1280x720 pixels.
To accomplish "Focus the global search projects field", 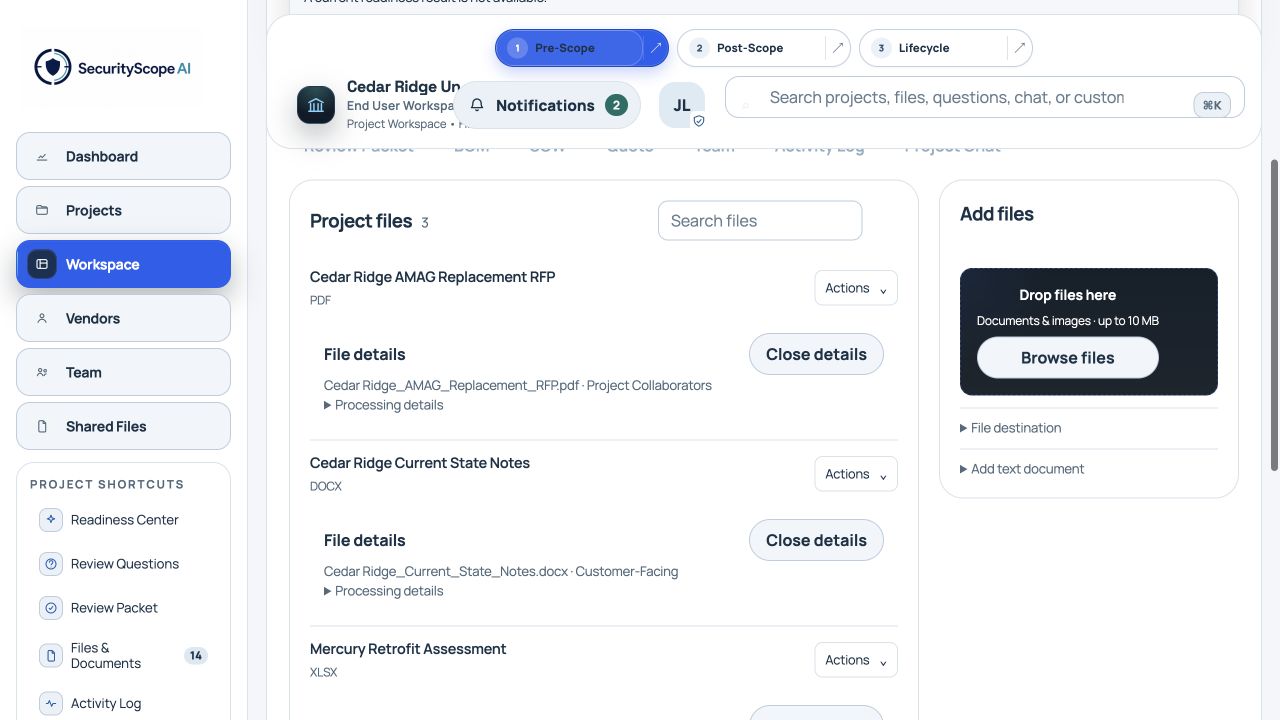I will [x=985, y=97].
